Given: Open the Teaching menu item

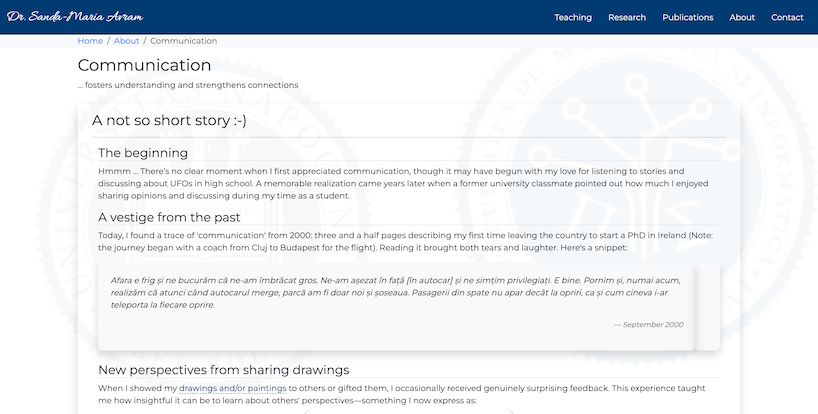Looking at the screenshot, I should coord(573,17).
